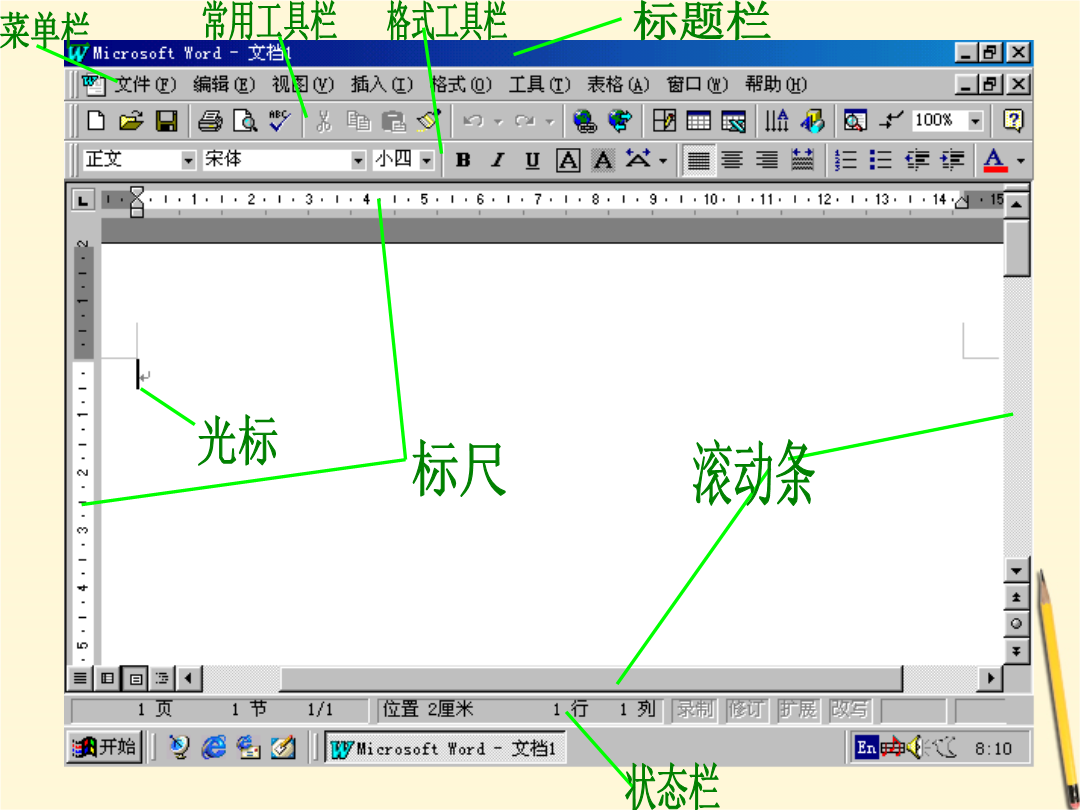
Task: Activate the Format Painter brush
Action: 428,121
